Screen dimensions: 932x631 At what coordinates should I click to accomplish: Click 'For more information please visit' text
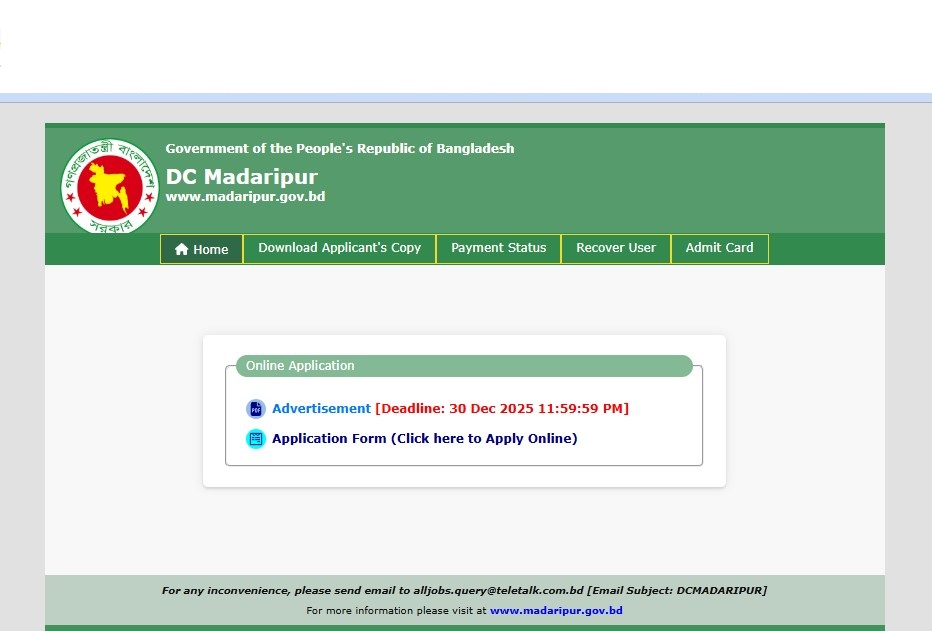click(x=396, y=610)
